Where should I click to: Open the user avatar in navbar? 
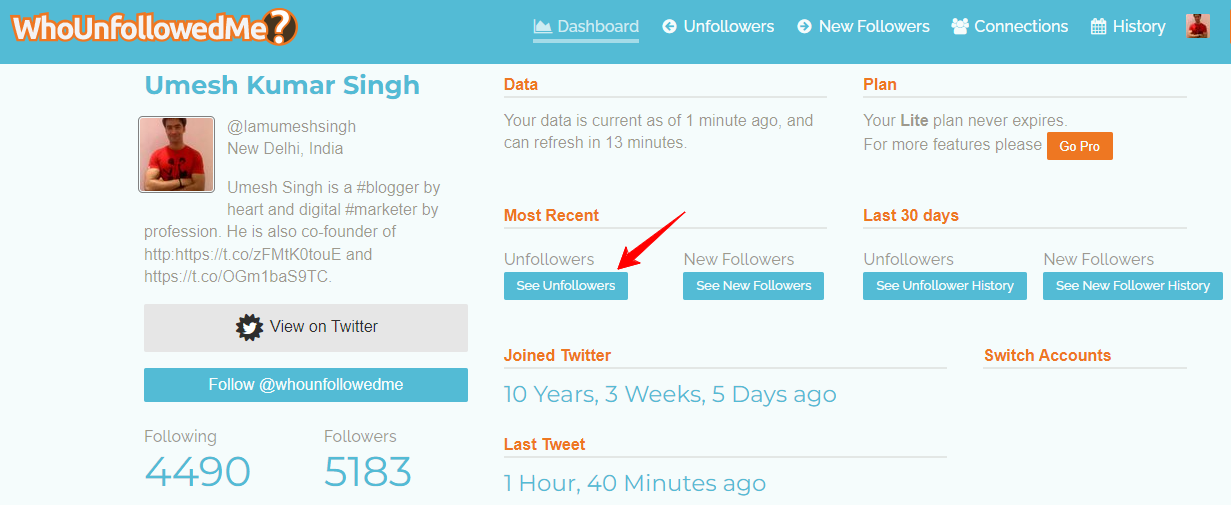tap(1197, 26)
